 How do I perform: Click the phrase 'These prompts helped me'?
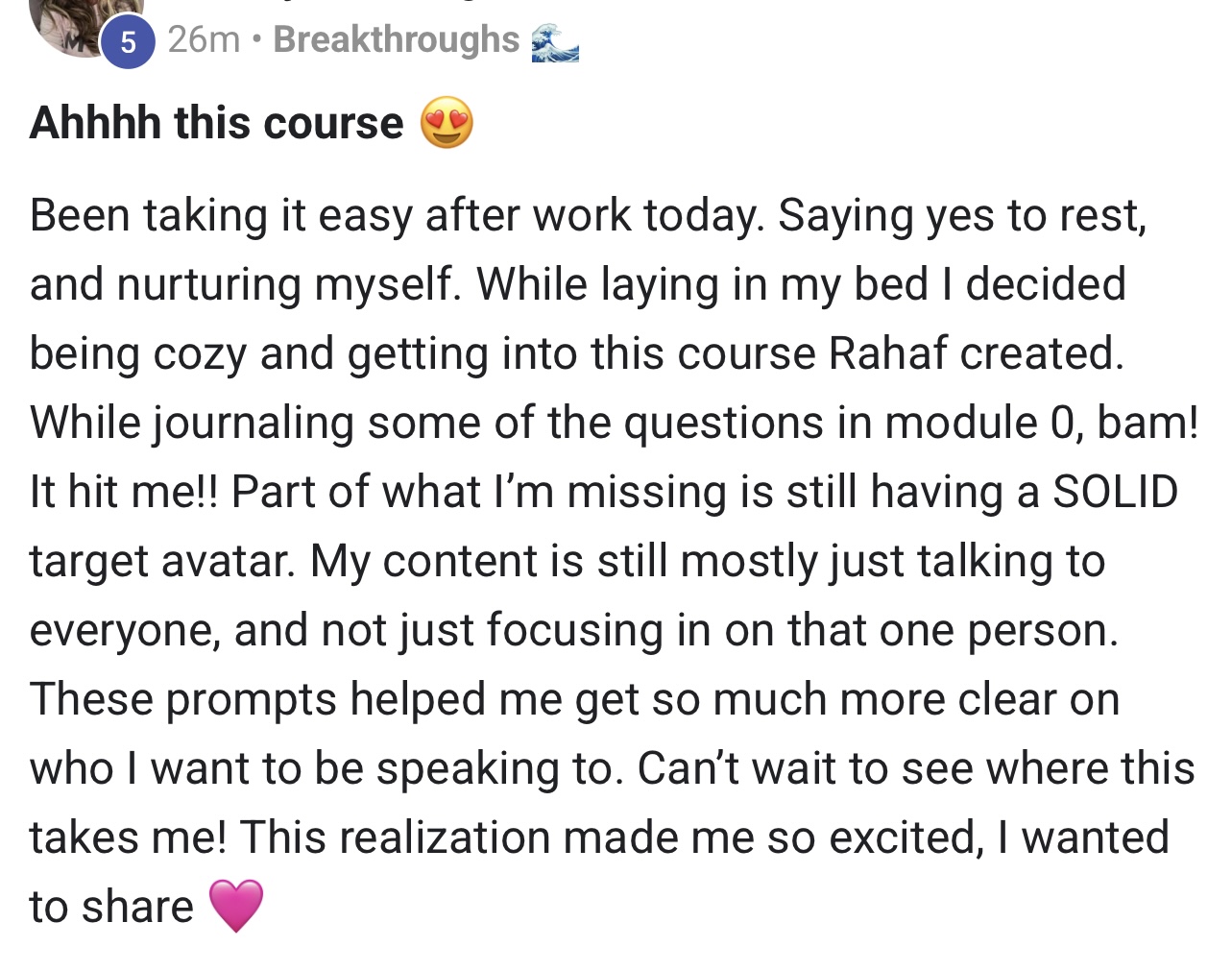click(x=296, y=699)
